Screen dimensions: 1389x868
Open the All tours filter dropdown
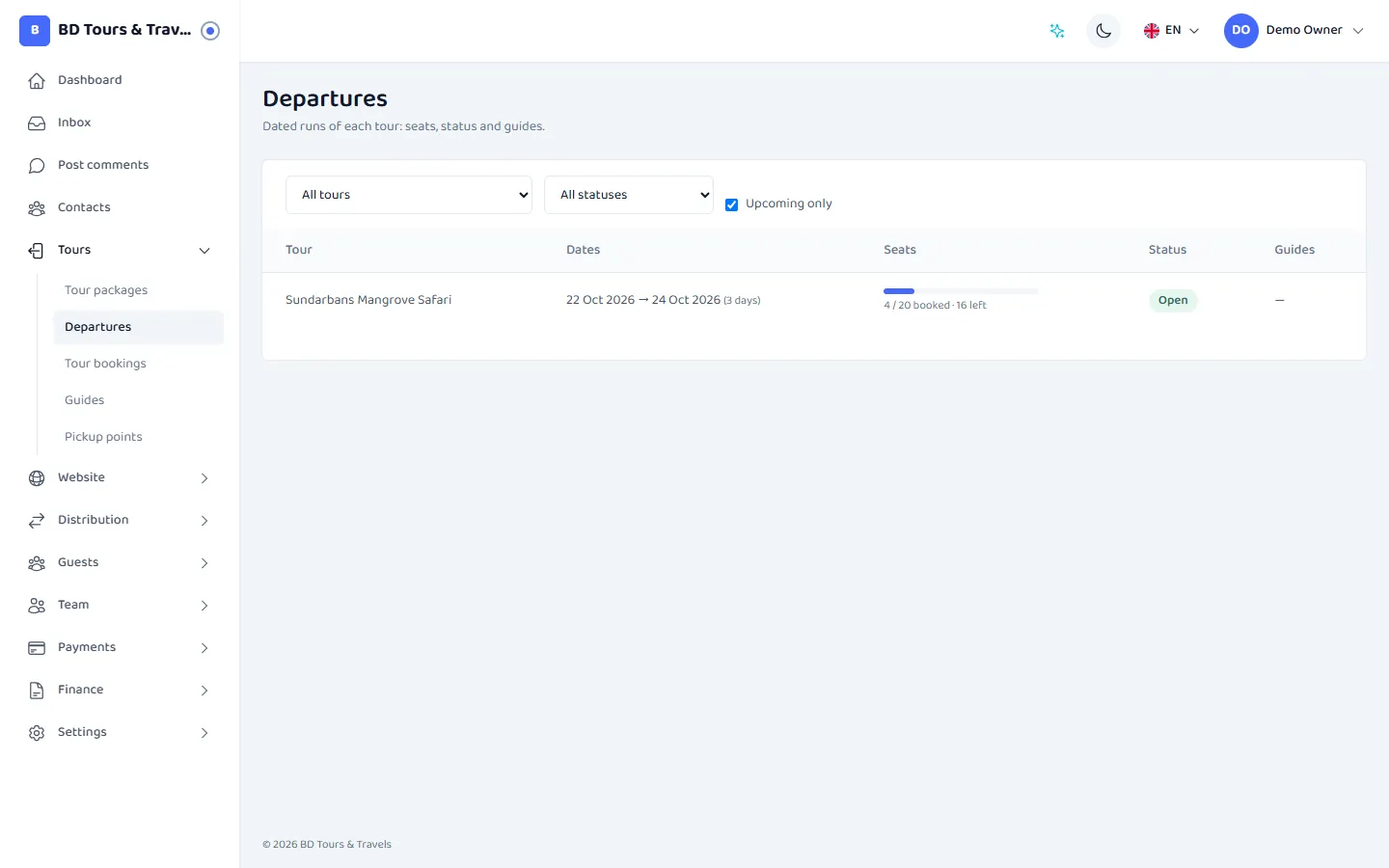[x=409, y=195]
